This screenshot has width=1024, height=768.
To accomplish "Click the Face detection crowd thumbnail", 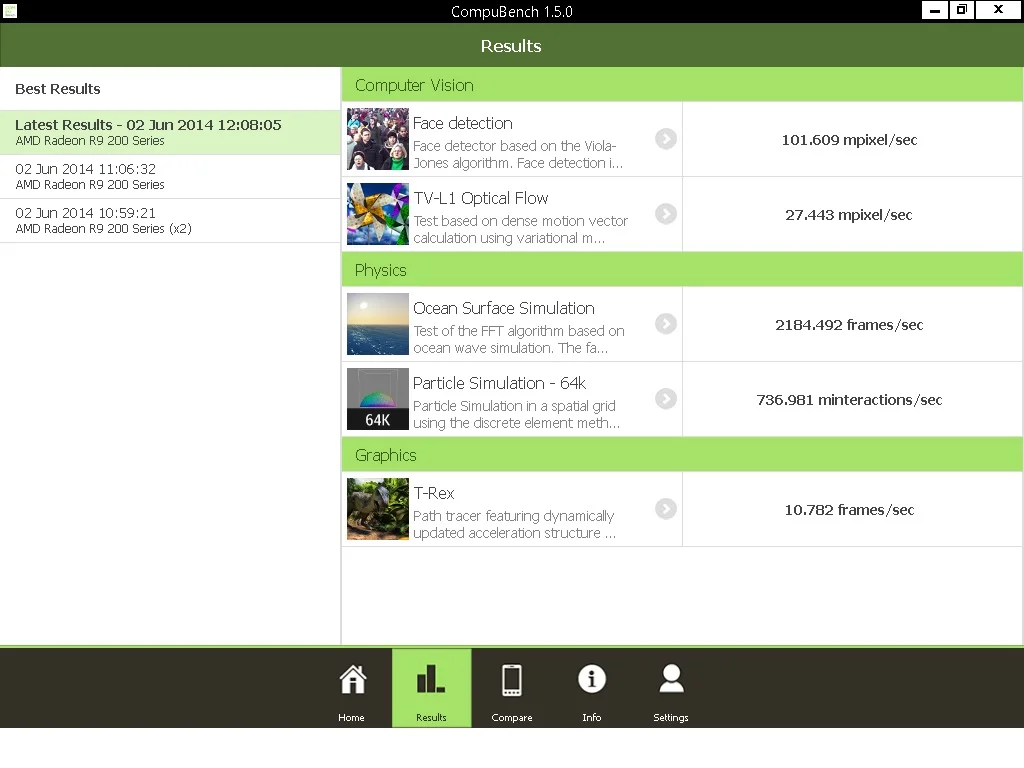I will 377,139.
